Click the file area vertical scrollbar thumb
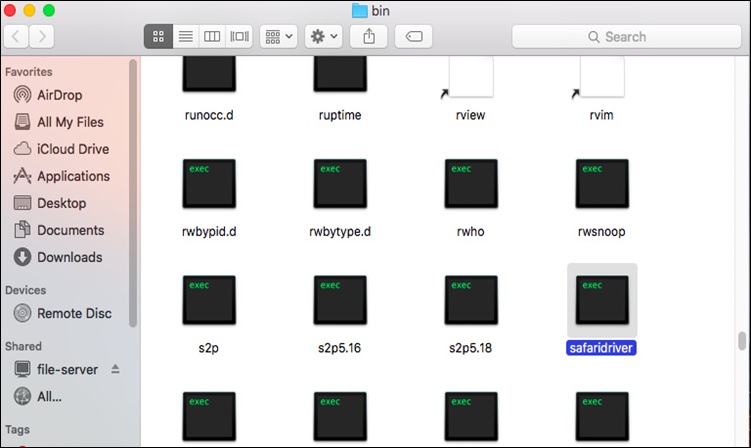This screenshot has height=448, width=751. (742, 341)
